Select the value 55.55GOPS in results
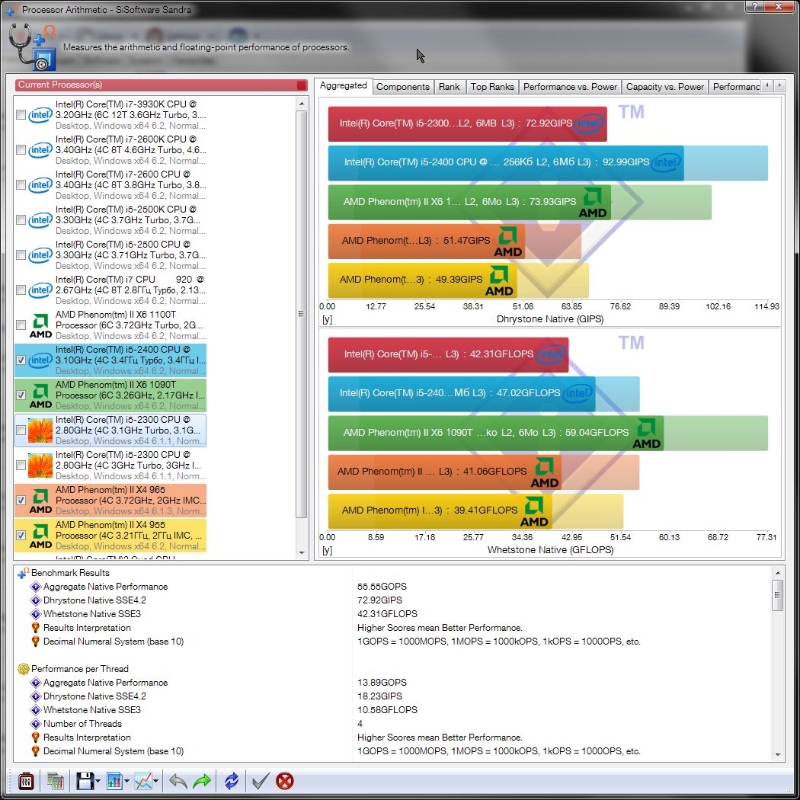 coord(382,587)
